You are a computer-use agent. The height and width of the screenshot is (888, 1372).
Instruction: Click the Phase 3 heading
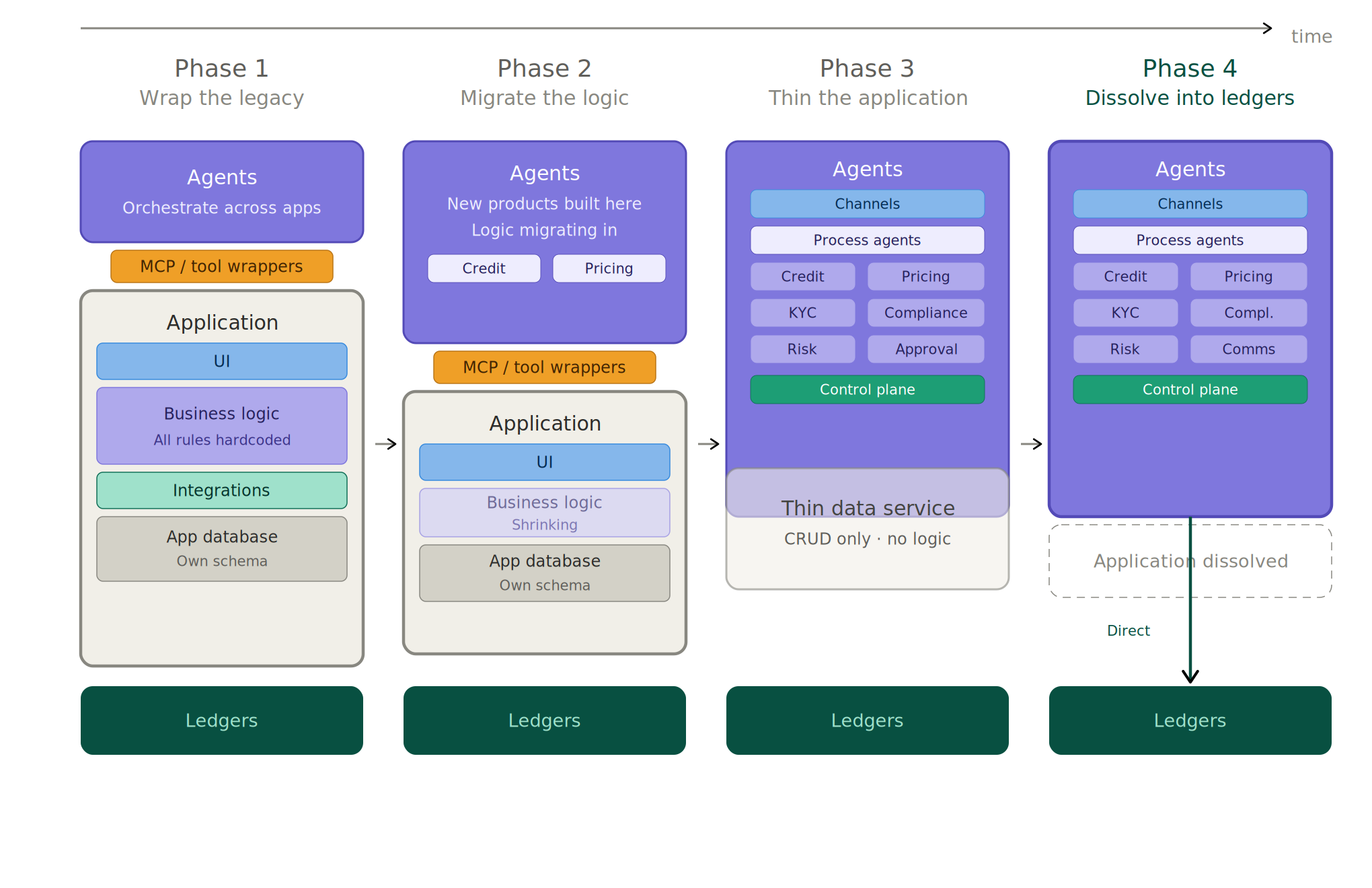pos(868,69)
